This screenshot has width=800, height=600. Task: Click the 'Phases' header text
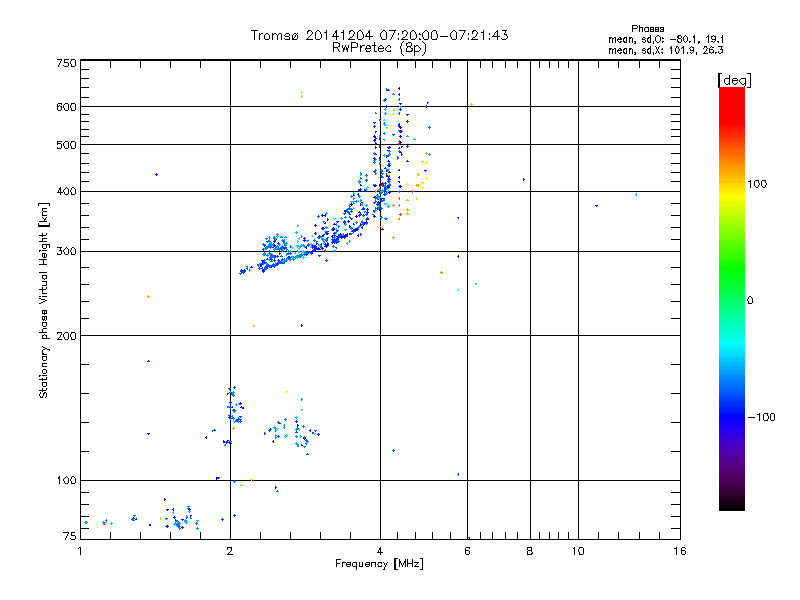tap(647, 29)
